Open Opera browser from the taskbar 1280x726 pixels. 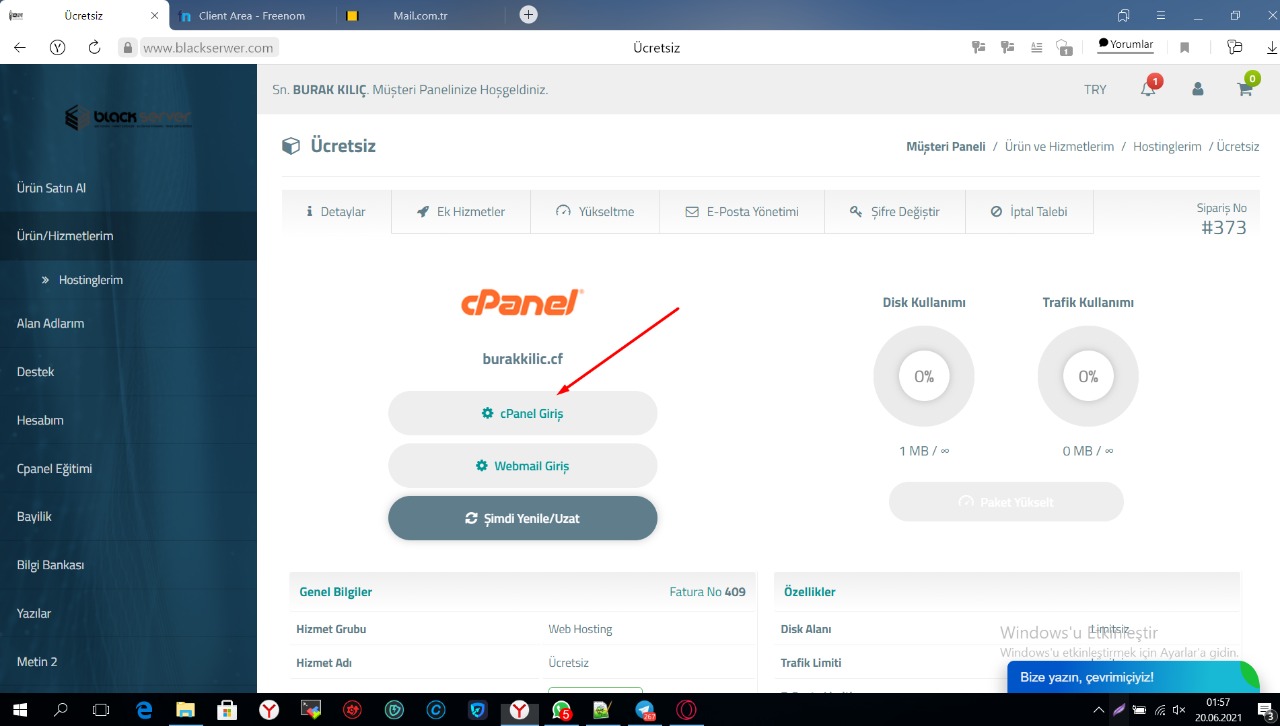point(686,709)
